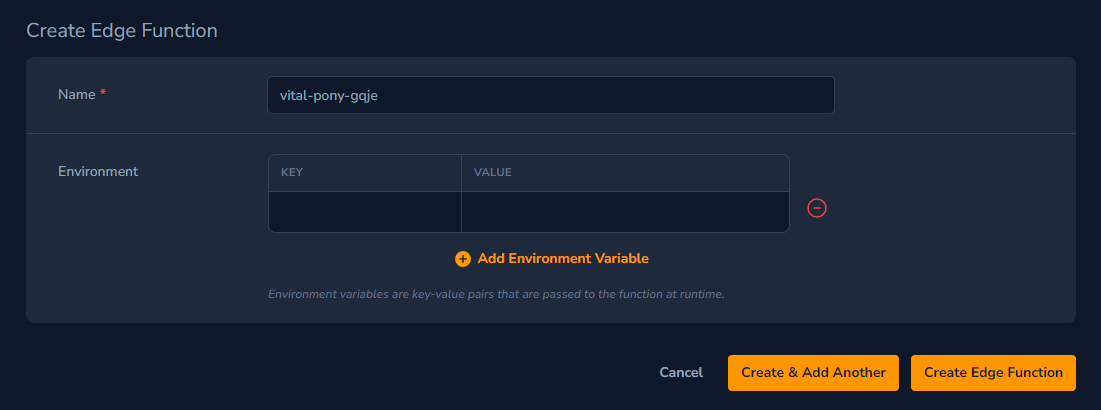The width and height of the screenshot is (1101, 410).
Task: Focus the Name input field
Action: click(x=550, y=95)
